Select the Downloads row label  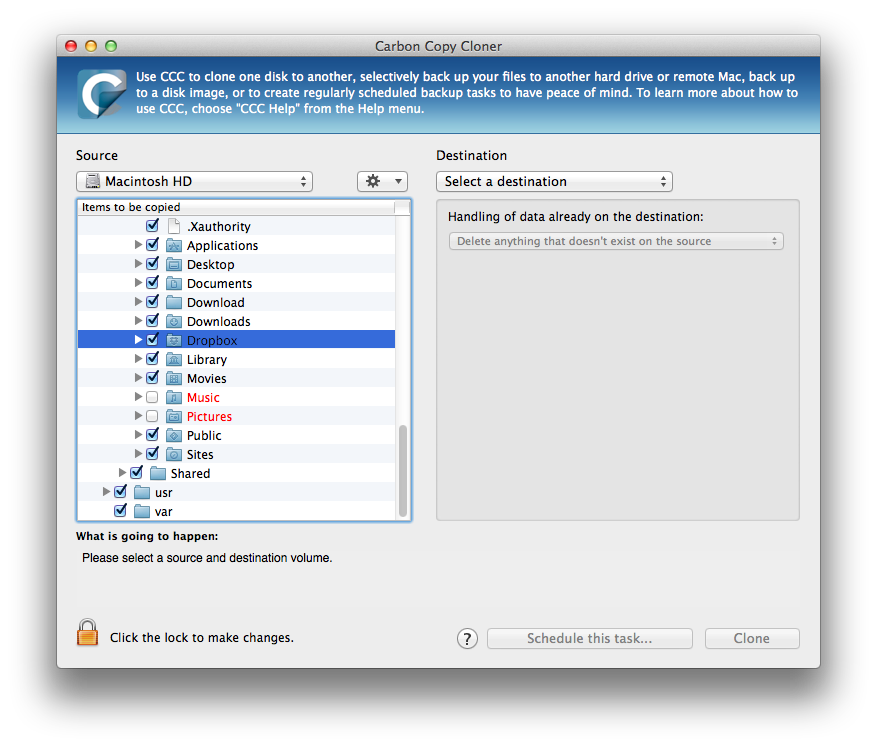pyautogui.click(x=218, y=322)
